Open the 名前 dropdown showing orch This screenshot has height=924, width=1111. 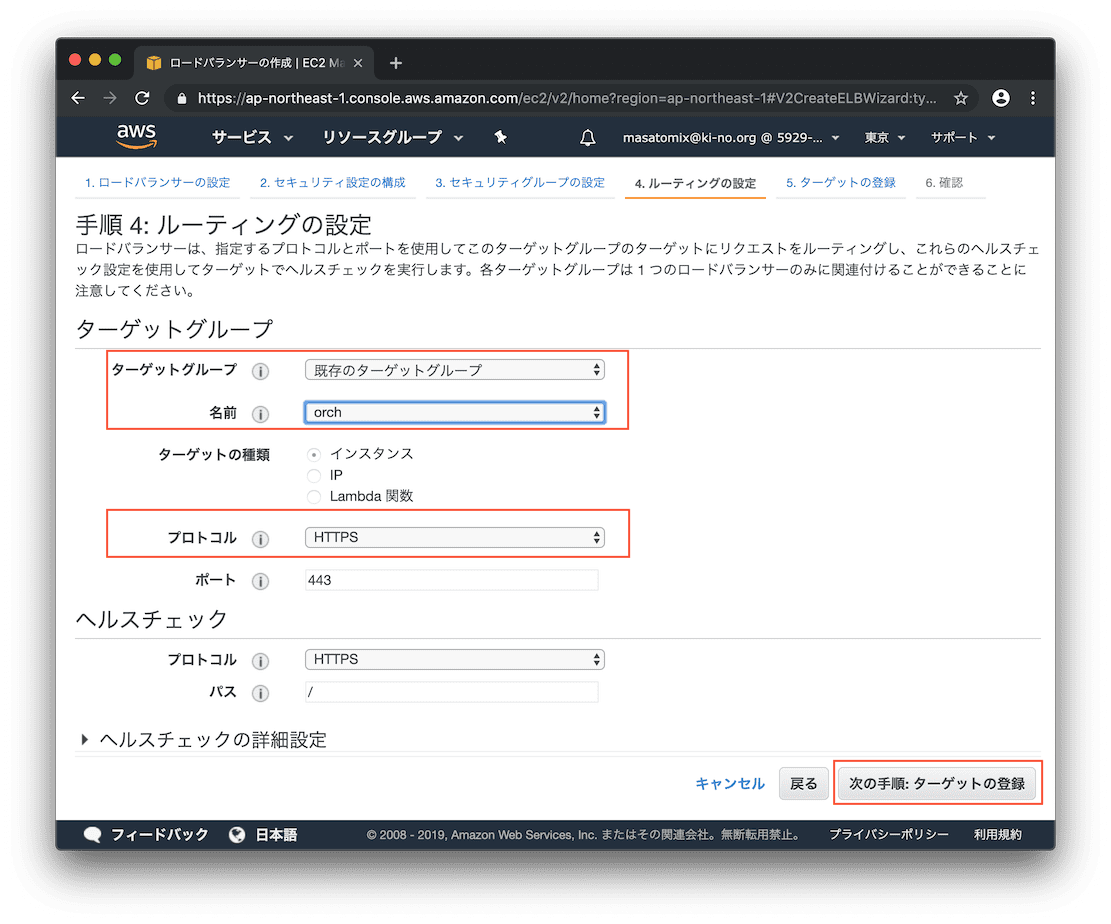[x=454, y=412]
